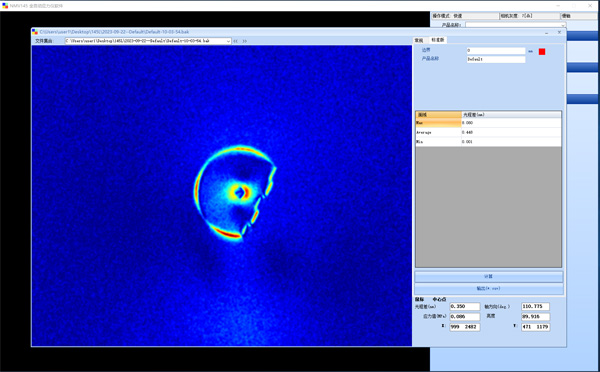The height and width of the screenshot is (372, 600).
Task: Click the Calculate button above the export button
Action: point(489,277)
